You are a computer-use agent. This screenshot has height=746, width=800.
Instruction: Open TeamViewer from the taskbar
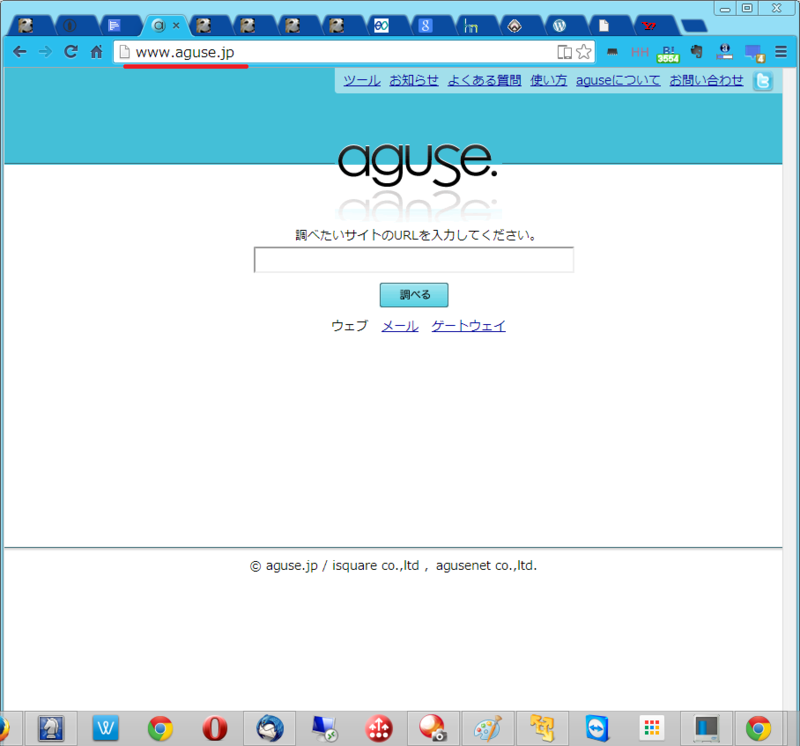pos(597,728)
